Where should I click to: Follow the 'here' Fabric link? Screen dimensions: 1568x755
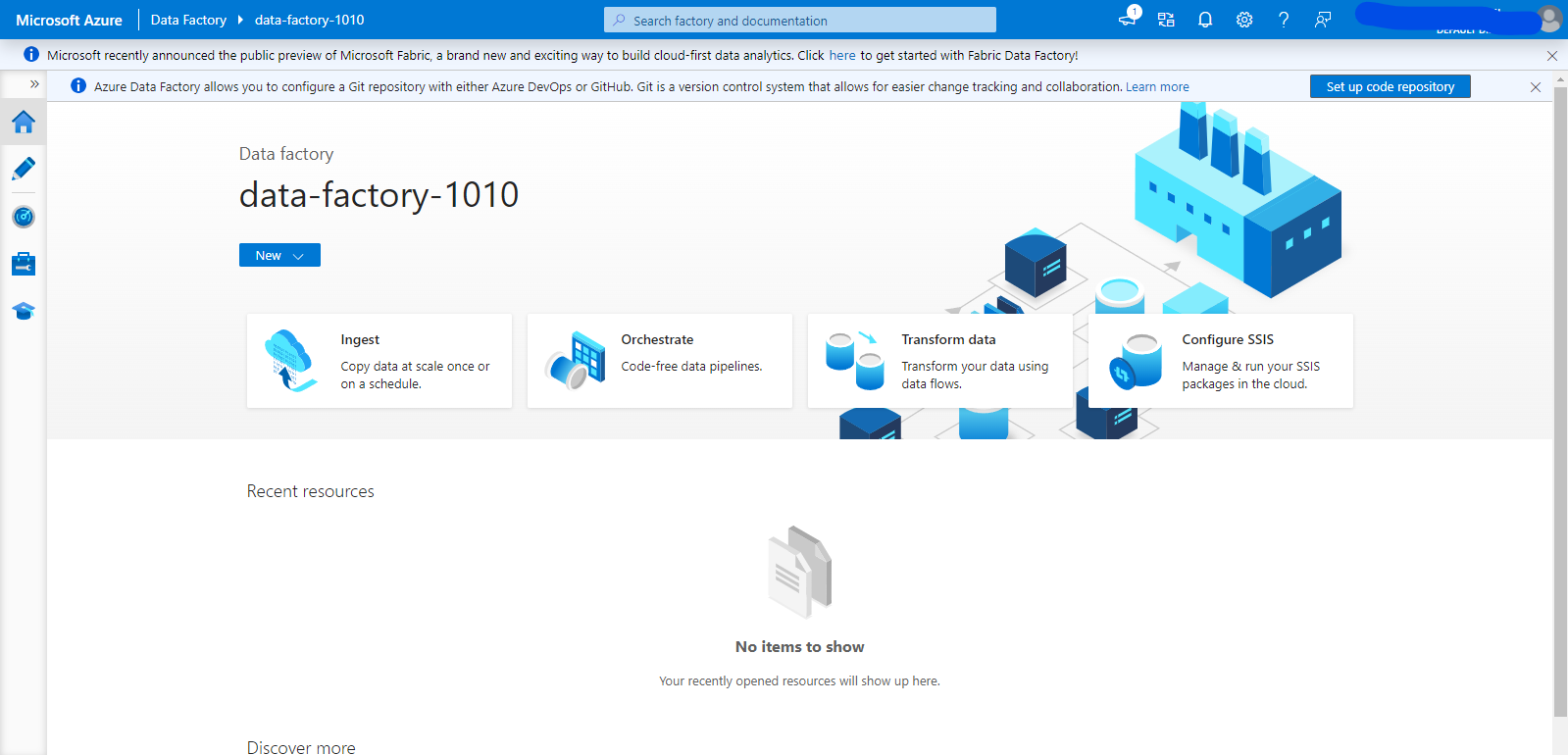coord(842,56)
